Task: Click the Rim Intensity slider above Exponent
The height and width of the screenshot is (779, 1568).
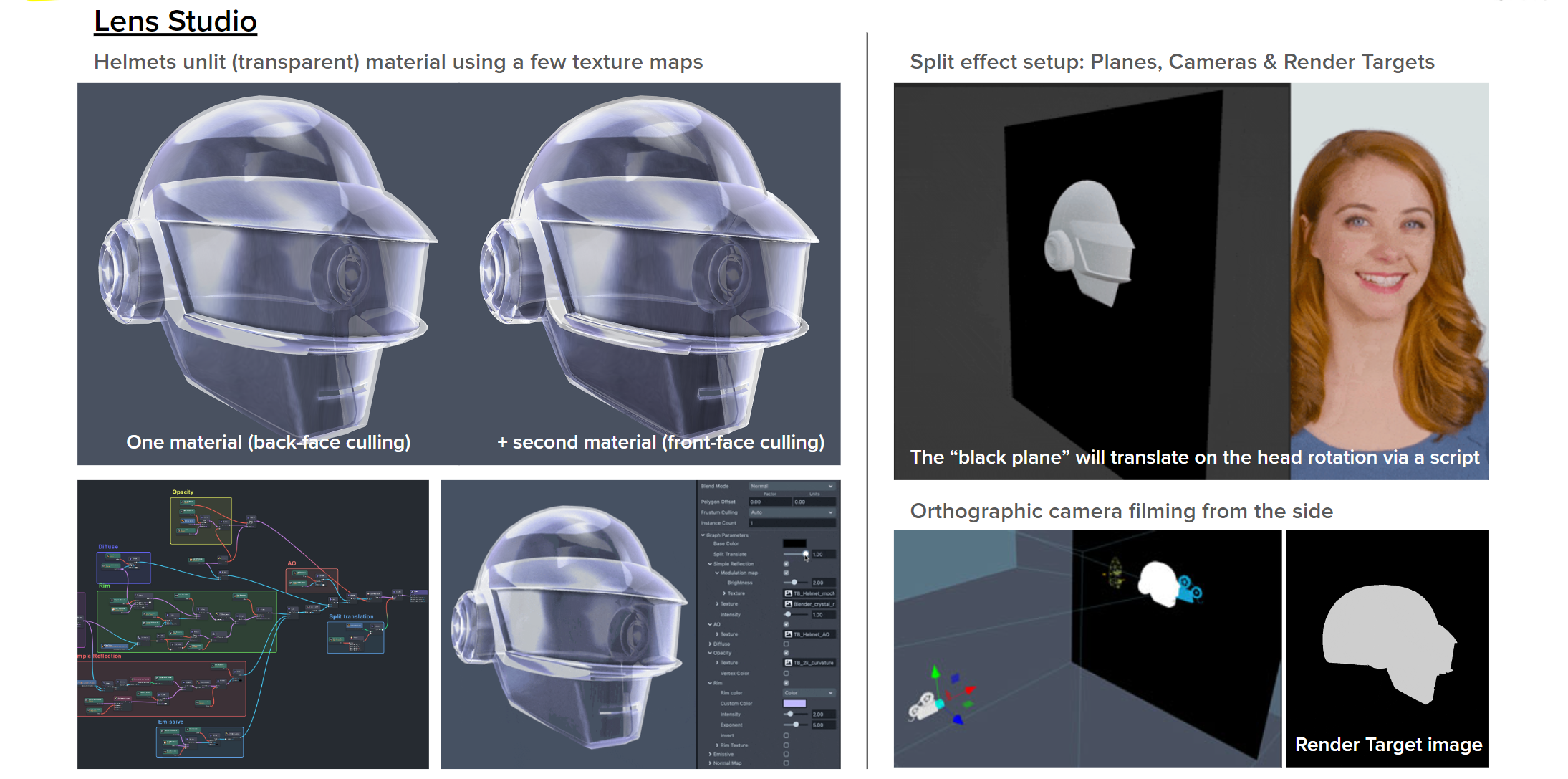Action: pos(796,714)
